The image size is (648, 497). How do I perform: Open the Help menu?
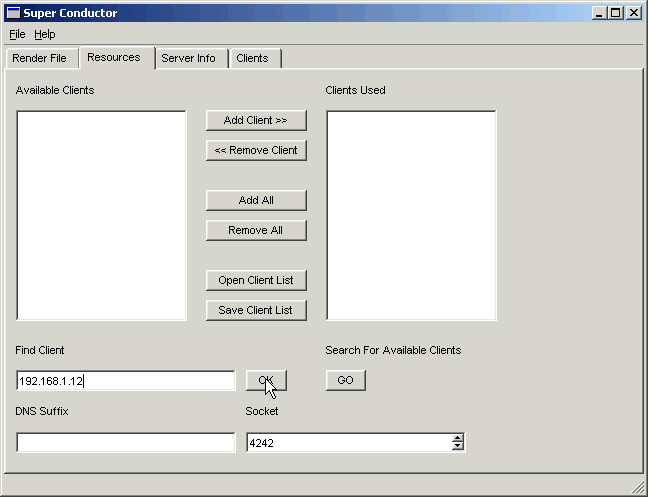point(45,34)
